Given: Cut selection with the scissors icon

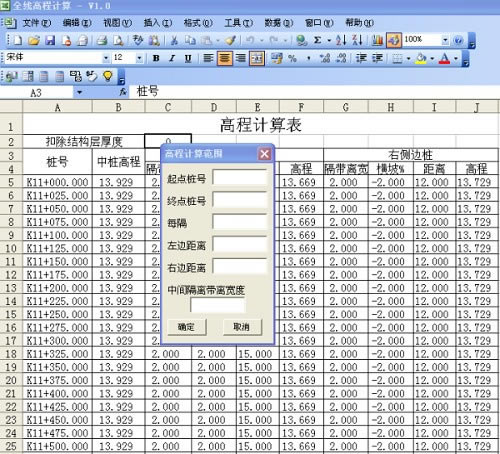Looking at the screenshot, I should tap(174, 40).
